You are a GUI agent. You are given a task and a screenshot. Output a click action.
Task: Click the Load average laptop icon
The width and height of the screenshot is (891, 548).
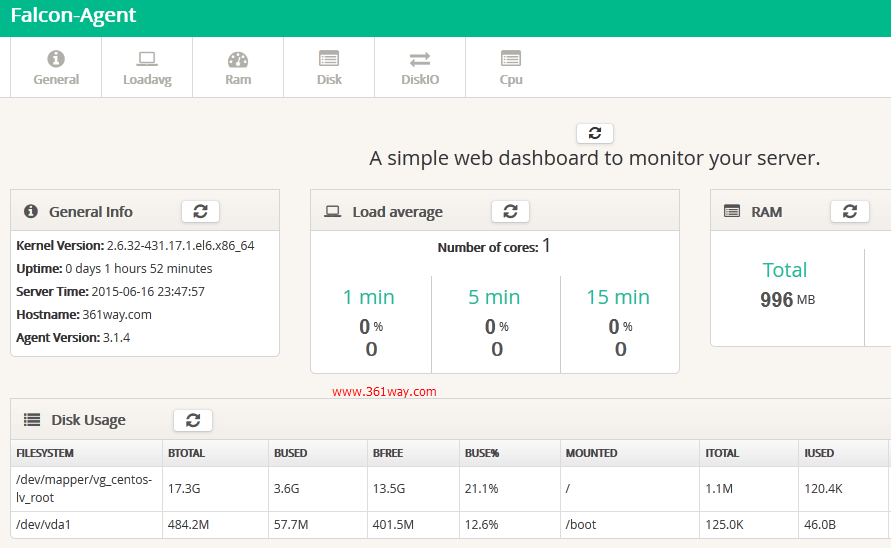point(333,212)
